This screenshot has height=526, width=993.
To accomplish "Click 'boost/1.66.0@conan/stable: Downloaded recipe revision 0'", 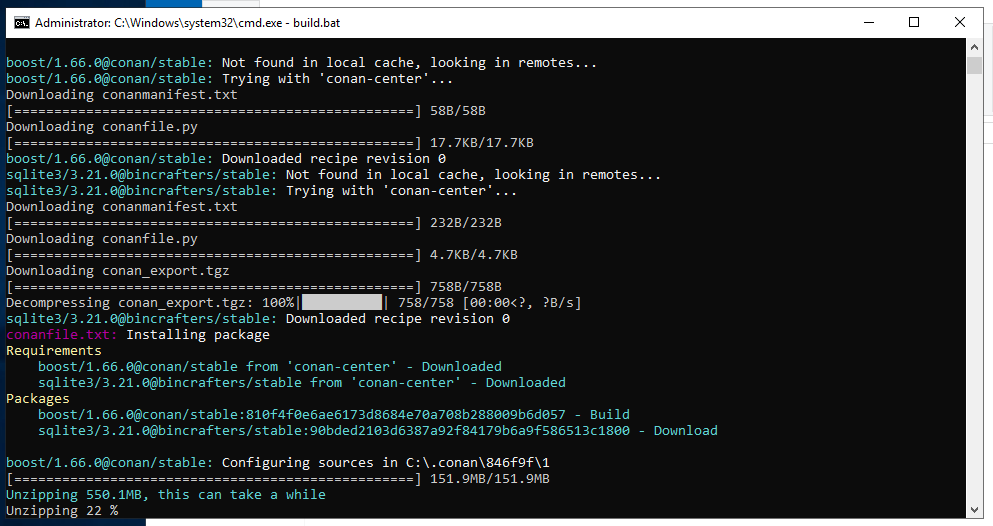I will point(226,159).
